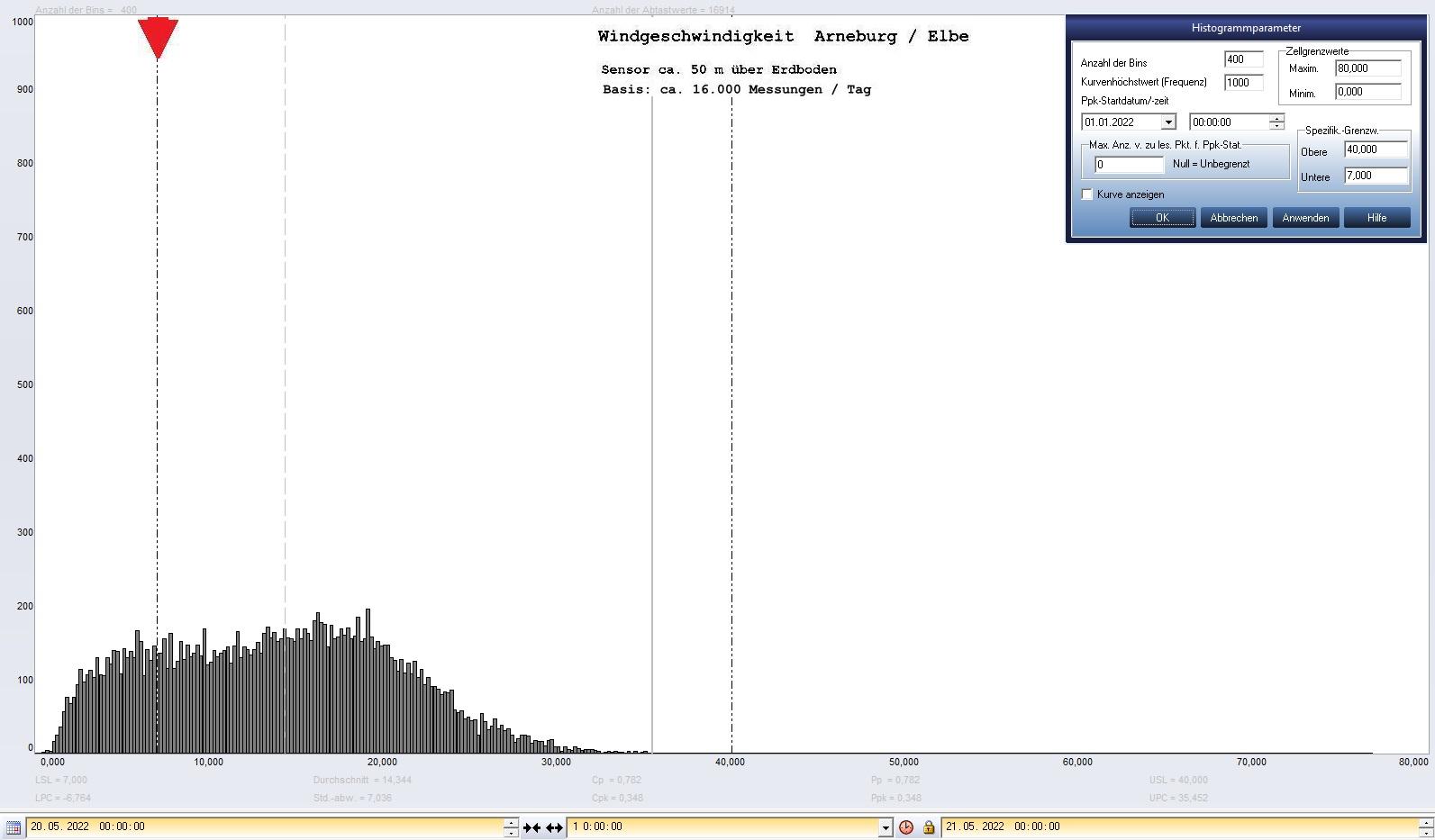Viewport: 1435px width, 840px height.
Task: Open the calendar icon in the bottom bar
Action: pyautogui.click(x=13, y=827)
